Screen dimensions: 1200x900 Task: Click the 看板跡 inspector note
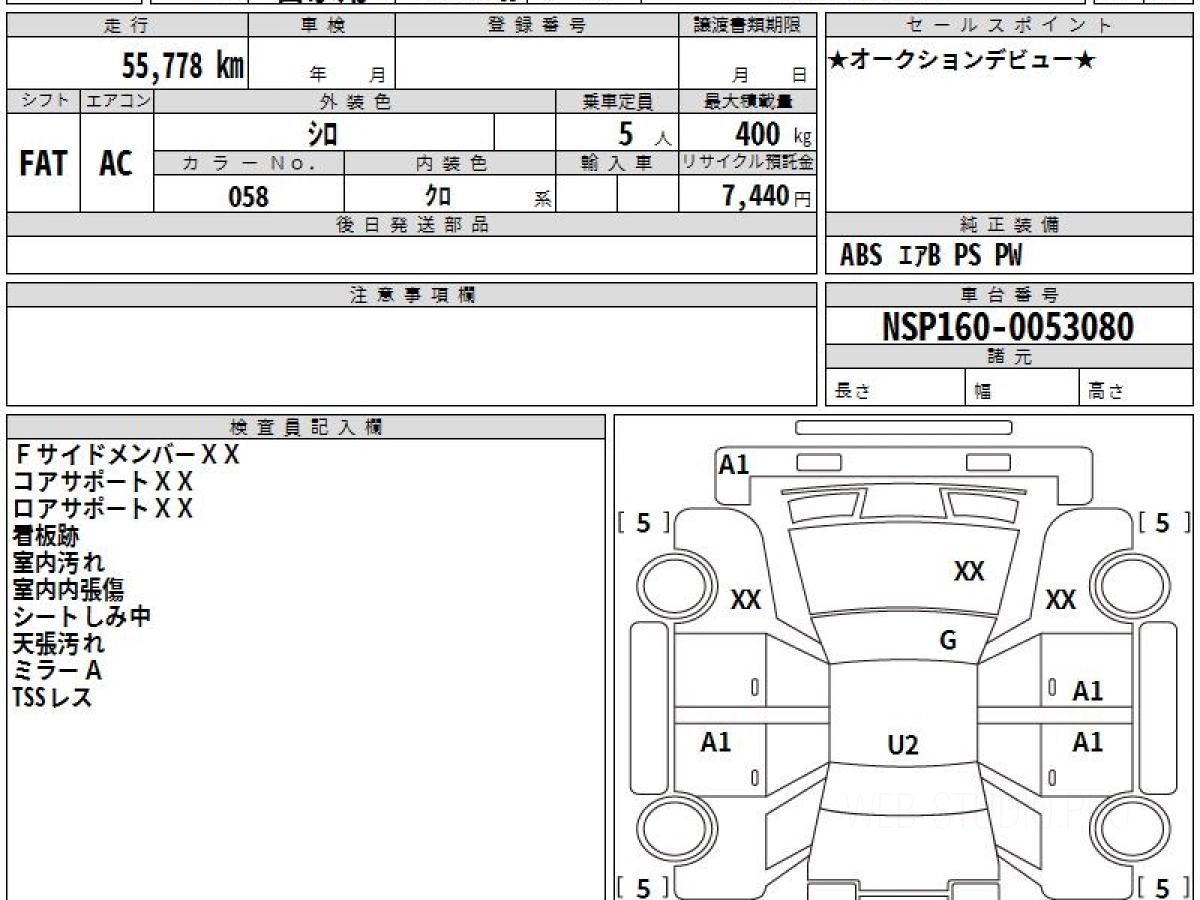(x=46, y=536)
